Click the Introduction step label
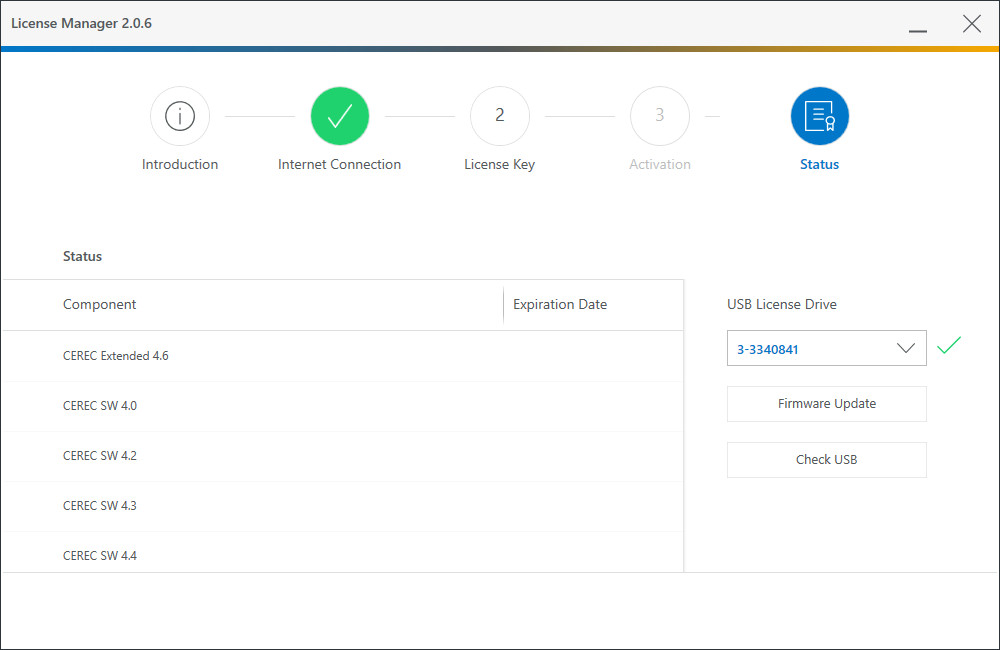This screenshot has height=650, width=1000. point(180,165)
